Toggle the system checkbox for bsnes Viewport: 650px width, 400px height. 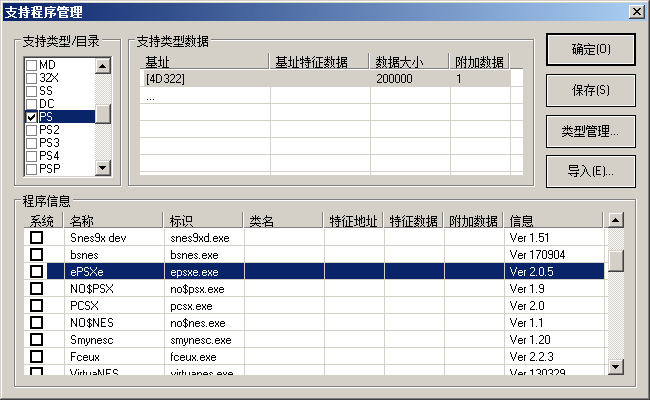tap(36, 255)
